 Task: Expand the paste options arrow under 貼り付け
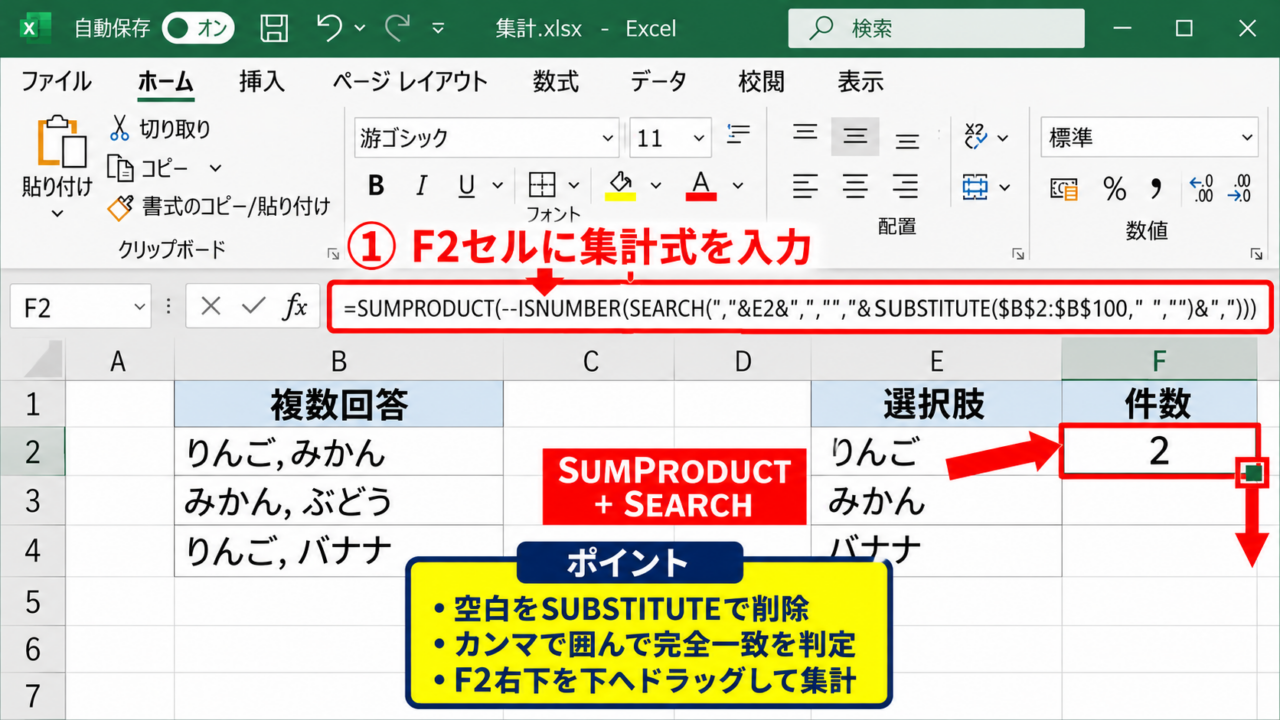pos(57,212)
